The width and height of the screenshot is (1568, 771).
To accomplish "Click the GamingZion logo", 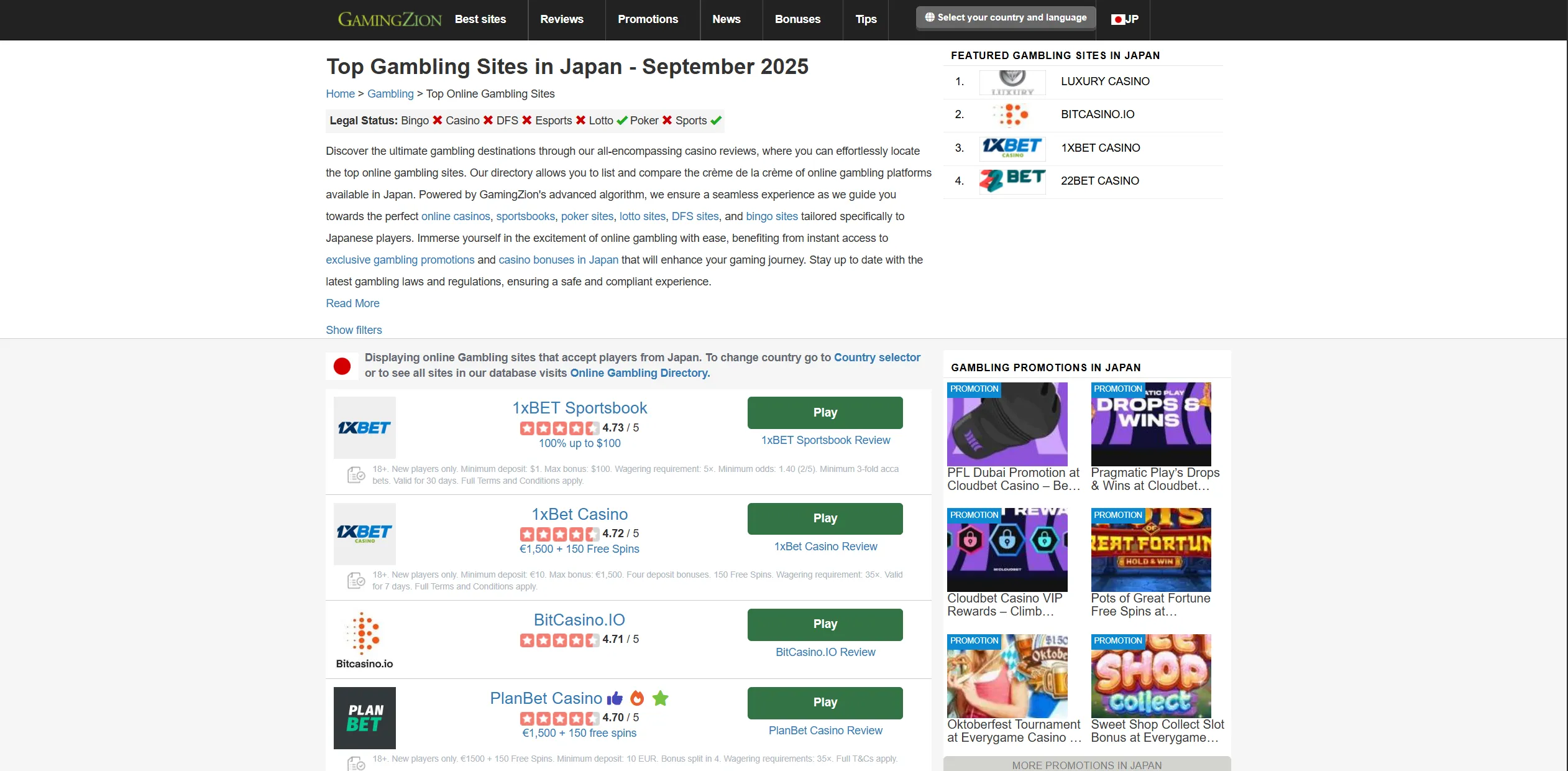I will (x=390, y=19).
